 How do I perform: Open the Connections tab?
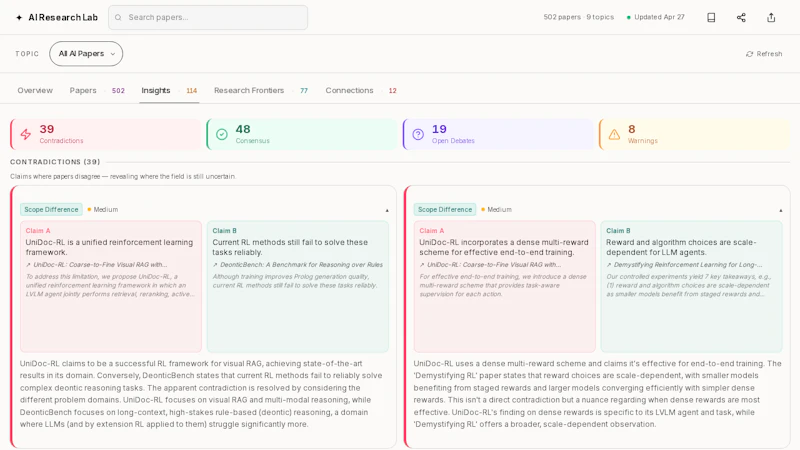coord(349,90)
